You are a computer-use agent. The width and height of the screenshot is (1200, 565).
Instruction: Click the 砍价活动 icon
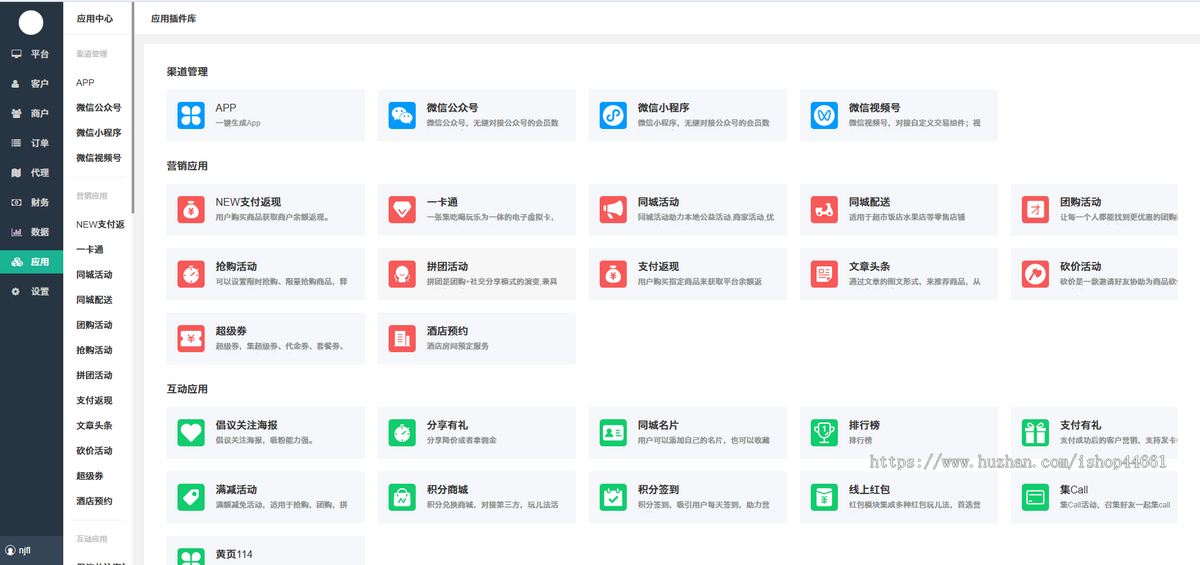[1035, 273]
